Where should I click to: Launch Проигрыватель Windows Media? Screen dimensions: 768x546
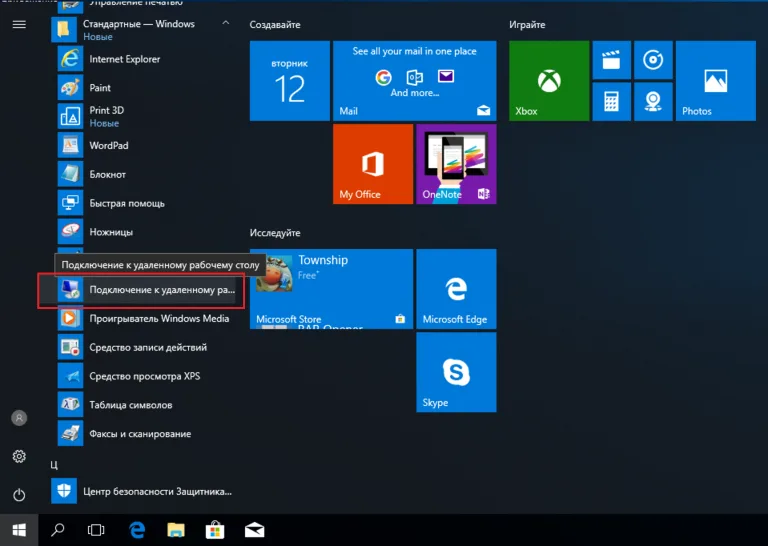coord(144,319)
